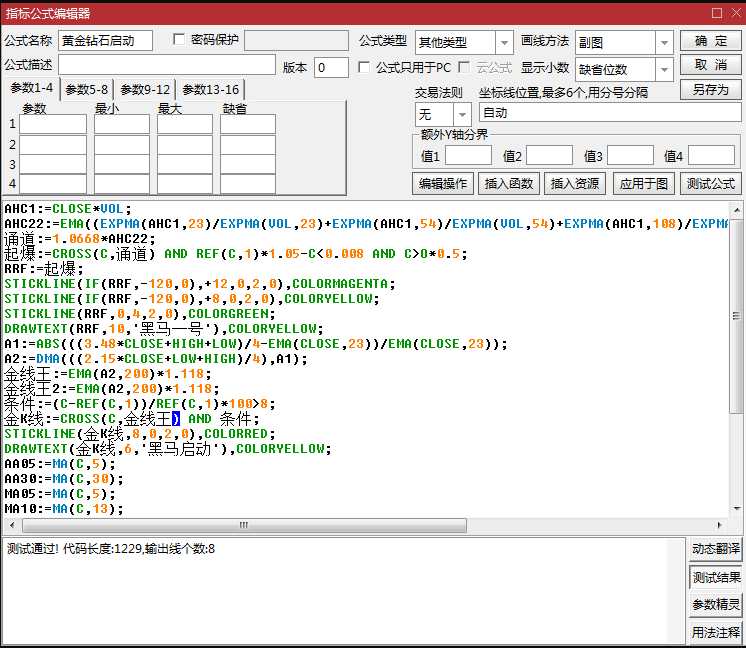Click the code line 金线王2:=EMA(A2,200)*1.118
The image size is (746, 648).
tap(111, 389)
